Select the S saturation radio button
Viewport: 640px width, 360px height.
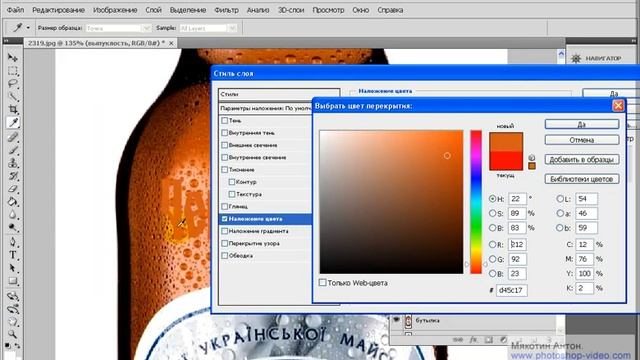(493, 213)
